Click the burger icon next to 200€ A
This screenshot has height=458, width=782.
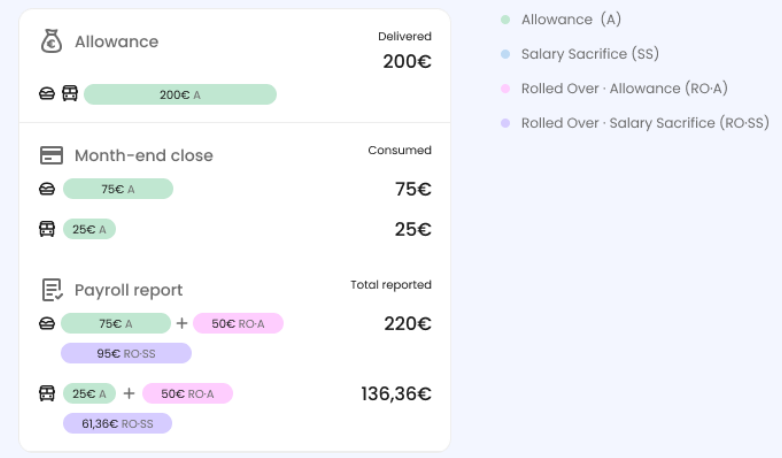click(47, 94)
